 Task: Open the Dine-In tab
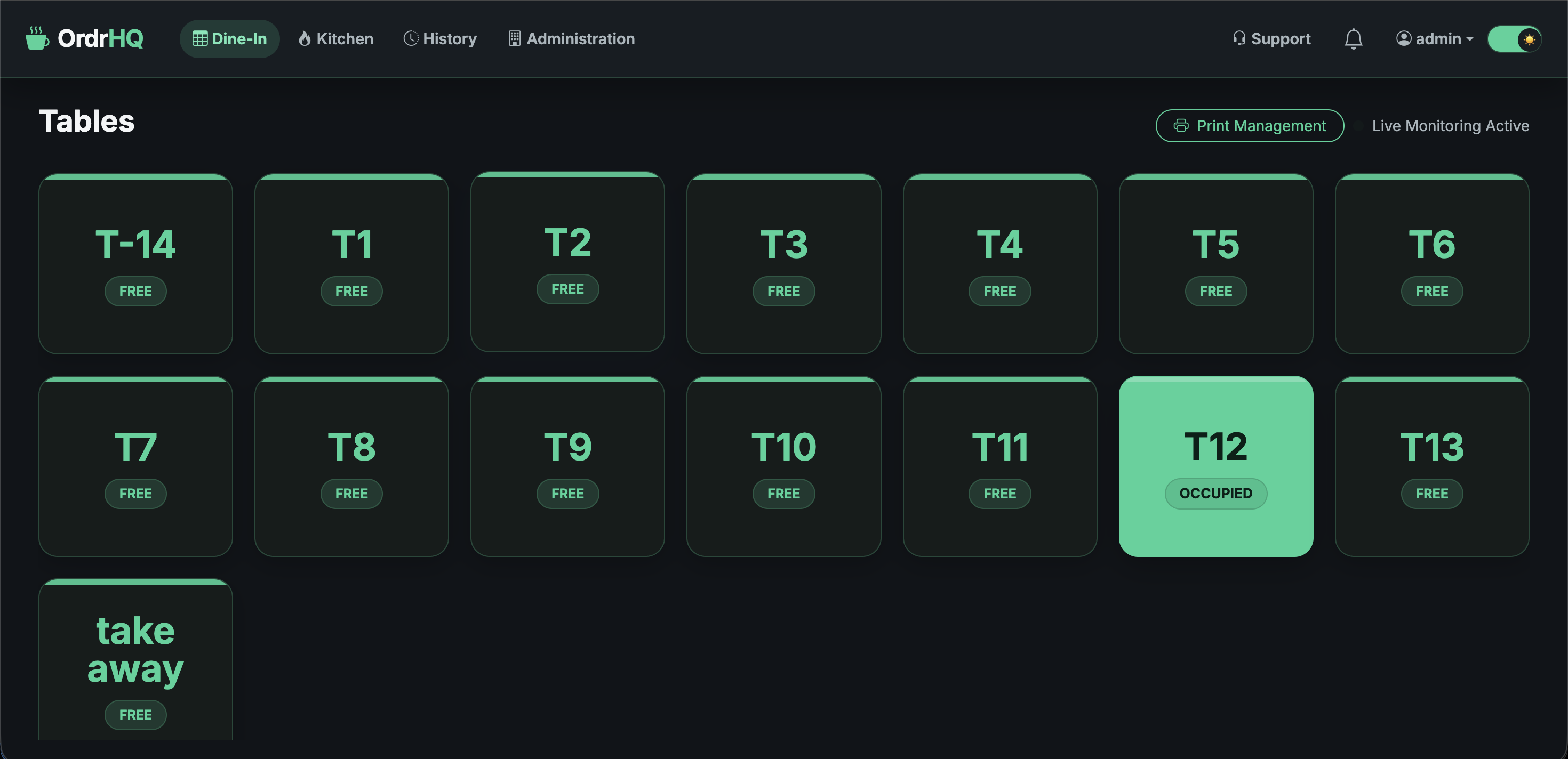(x=229, y=38)
